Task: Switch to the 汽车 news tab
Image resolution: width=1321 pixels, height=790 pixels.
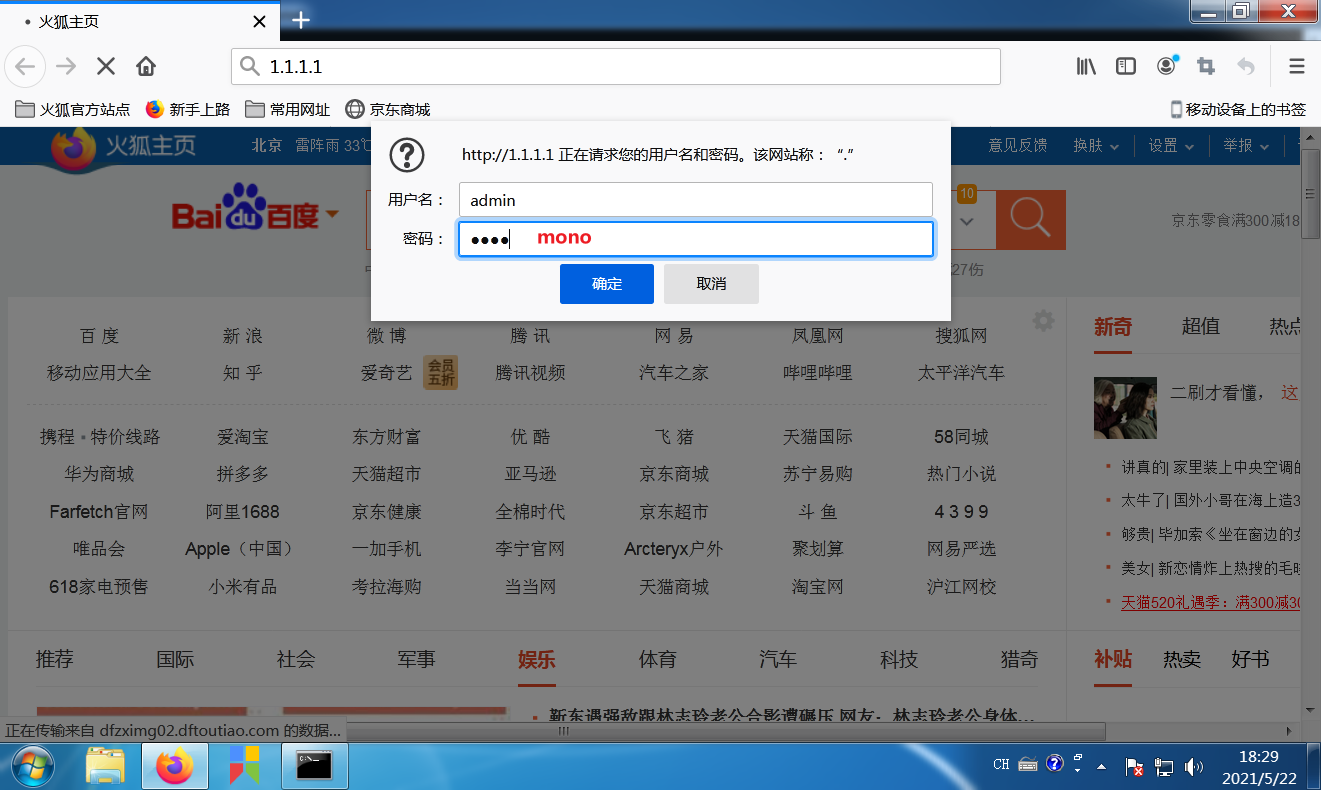Action: click(x=778, y=659)
